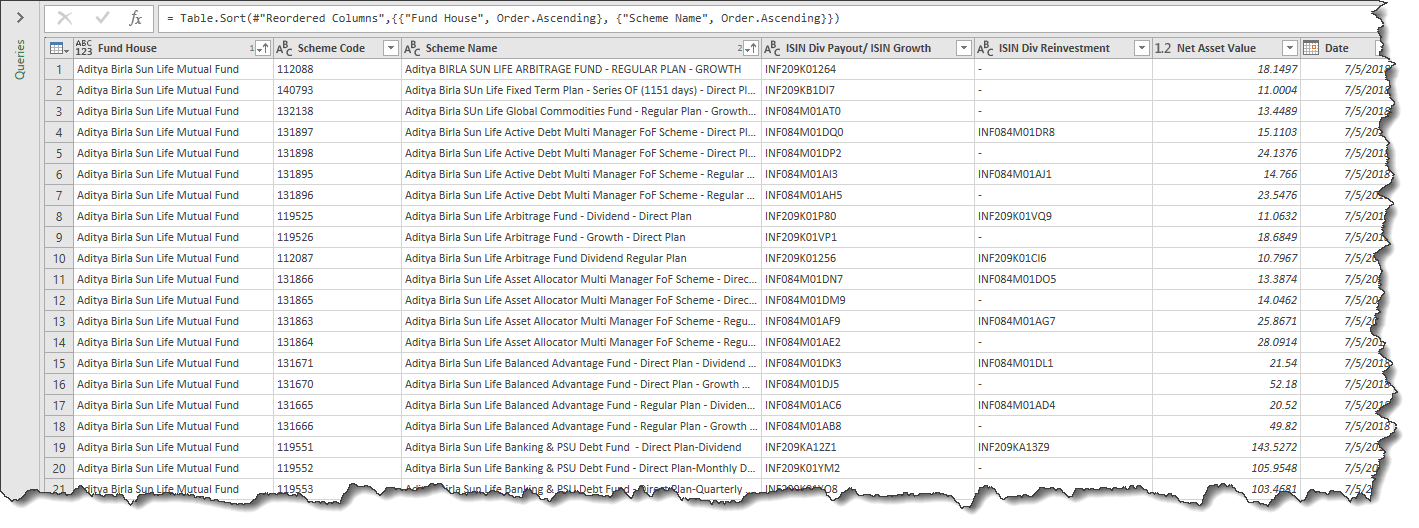This screenshot has width=1419, height=528.
Task: Click scheme code cell 119552
Action: click(x=337, y=468)
